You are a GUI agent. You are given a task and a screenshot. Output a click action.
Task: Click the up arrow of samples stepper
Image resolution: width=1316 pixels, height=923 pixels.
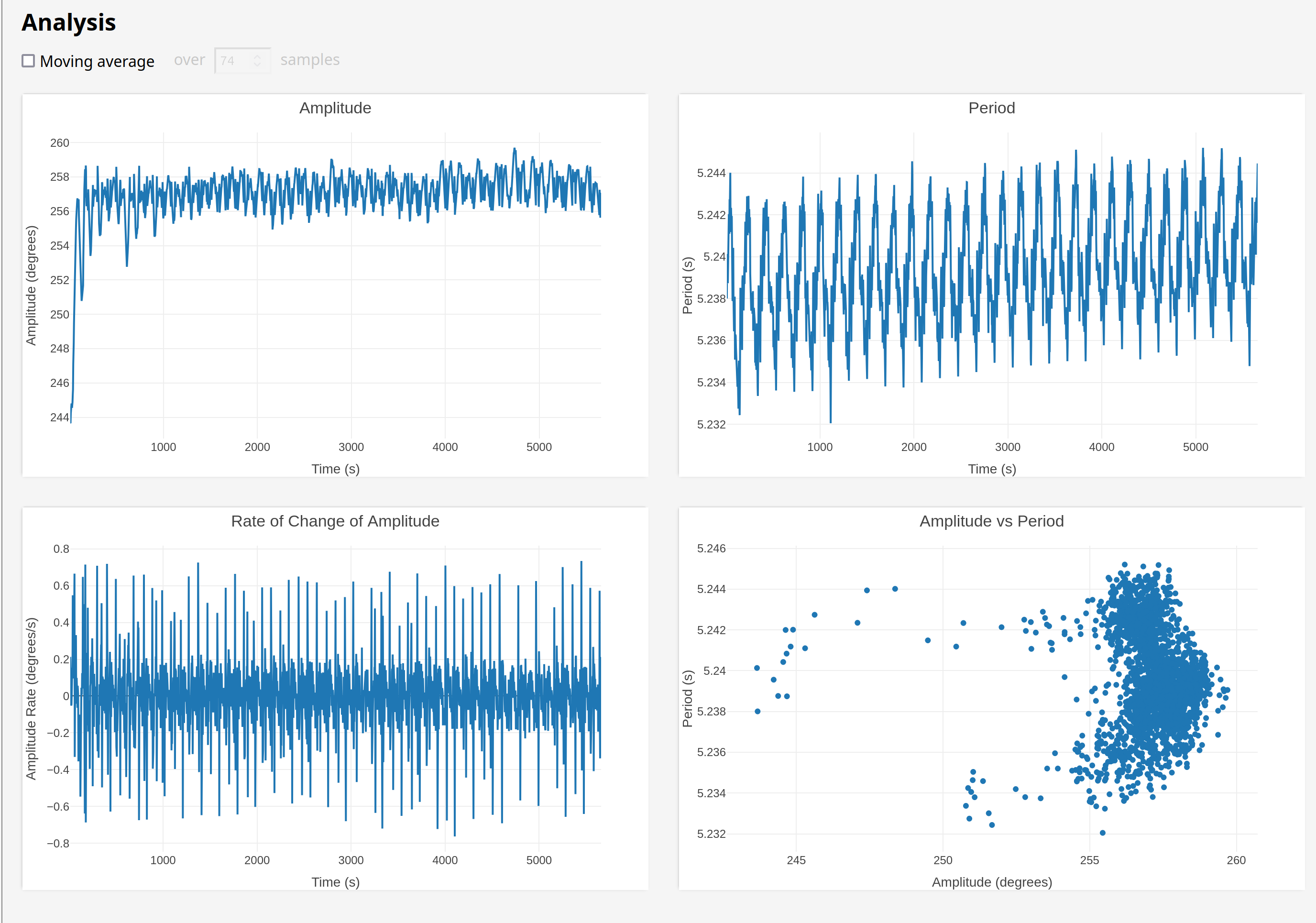tap(257, 57)
